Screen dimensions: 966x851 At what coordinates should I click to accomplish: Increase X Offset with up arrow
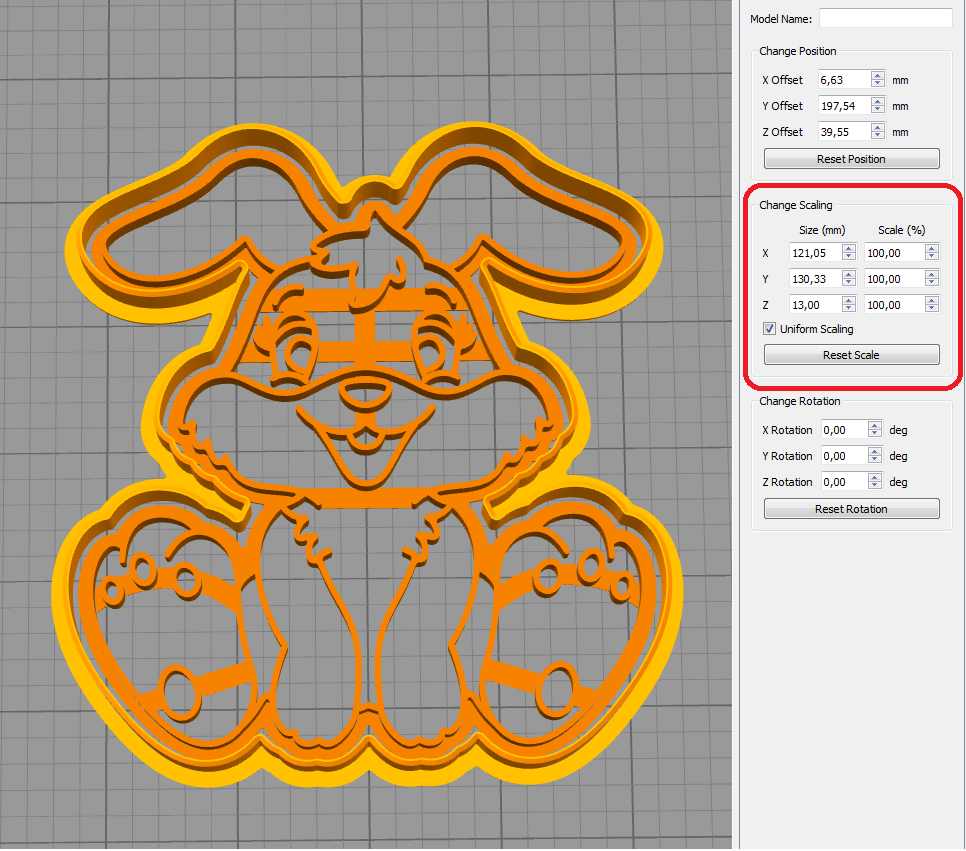pyautogui.click(x=878, y=75)
